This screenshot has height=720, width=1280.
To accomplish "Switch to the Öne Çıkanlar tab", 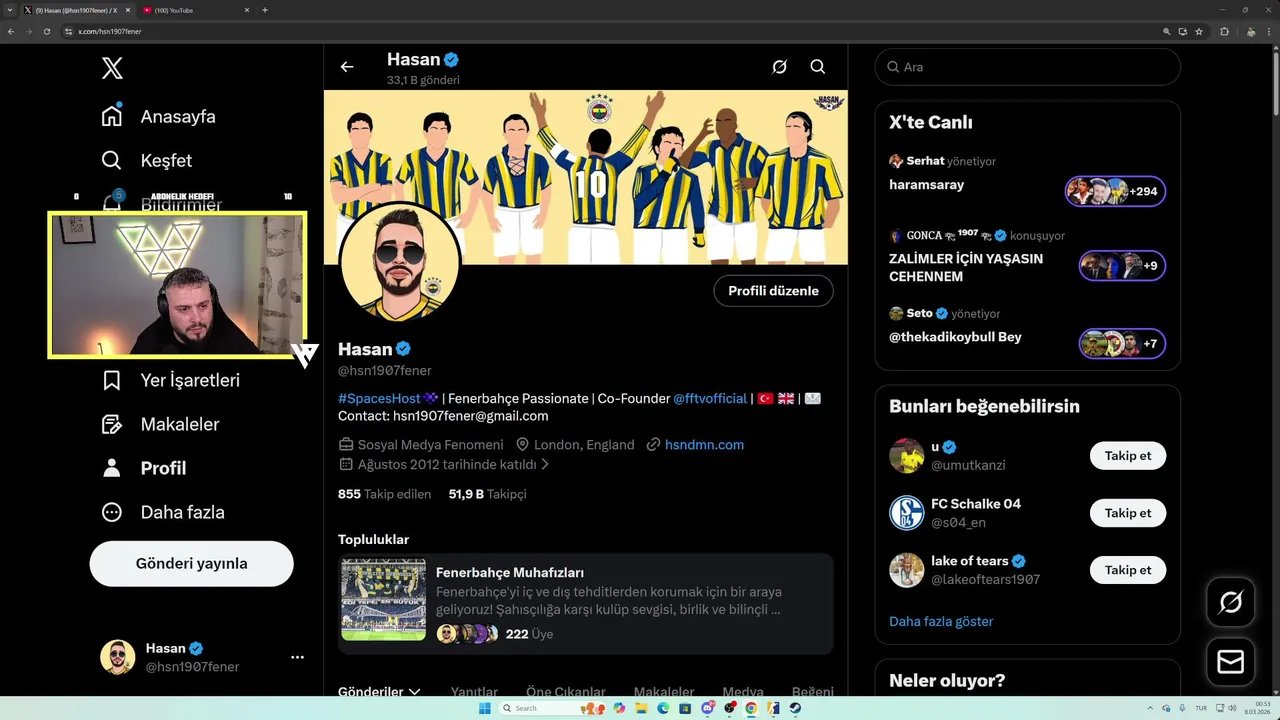I will 566,691.
